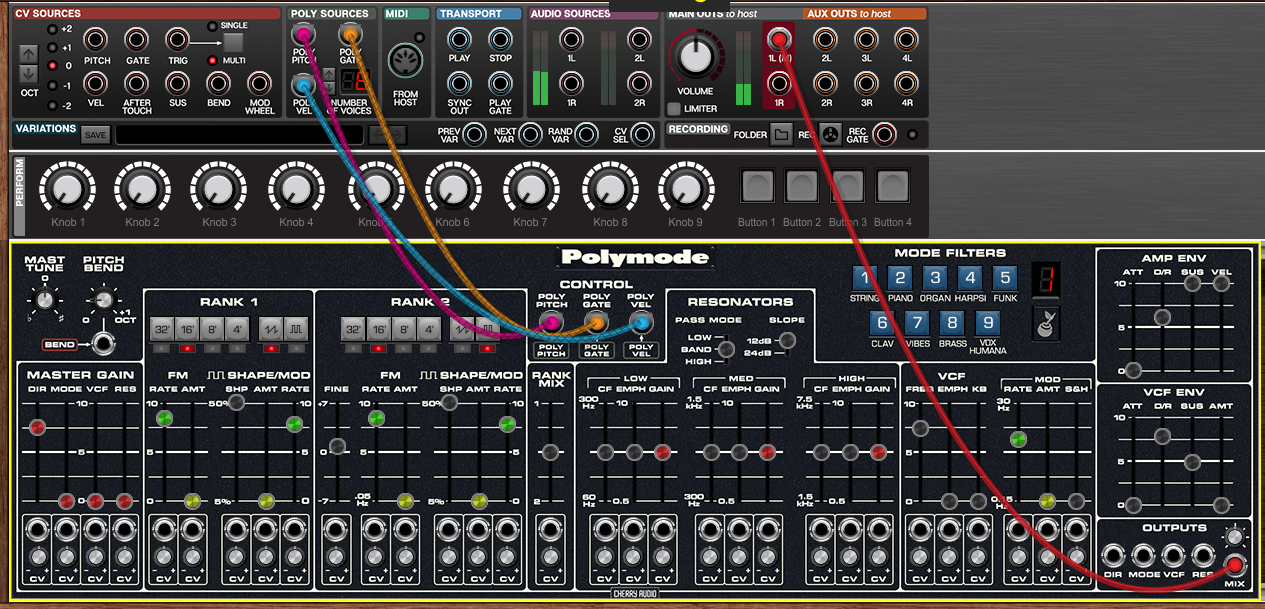Click the PITCH BEND range knob
This screenshot has height=609, width=1265.
(x=101, y=299)
